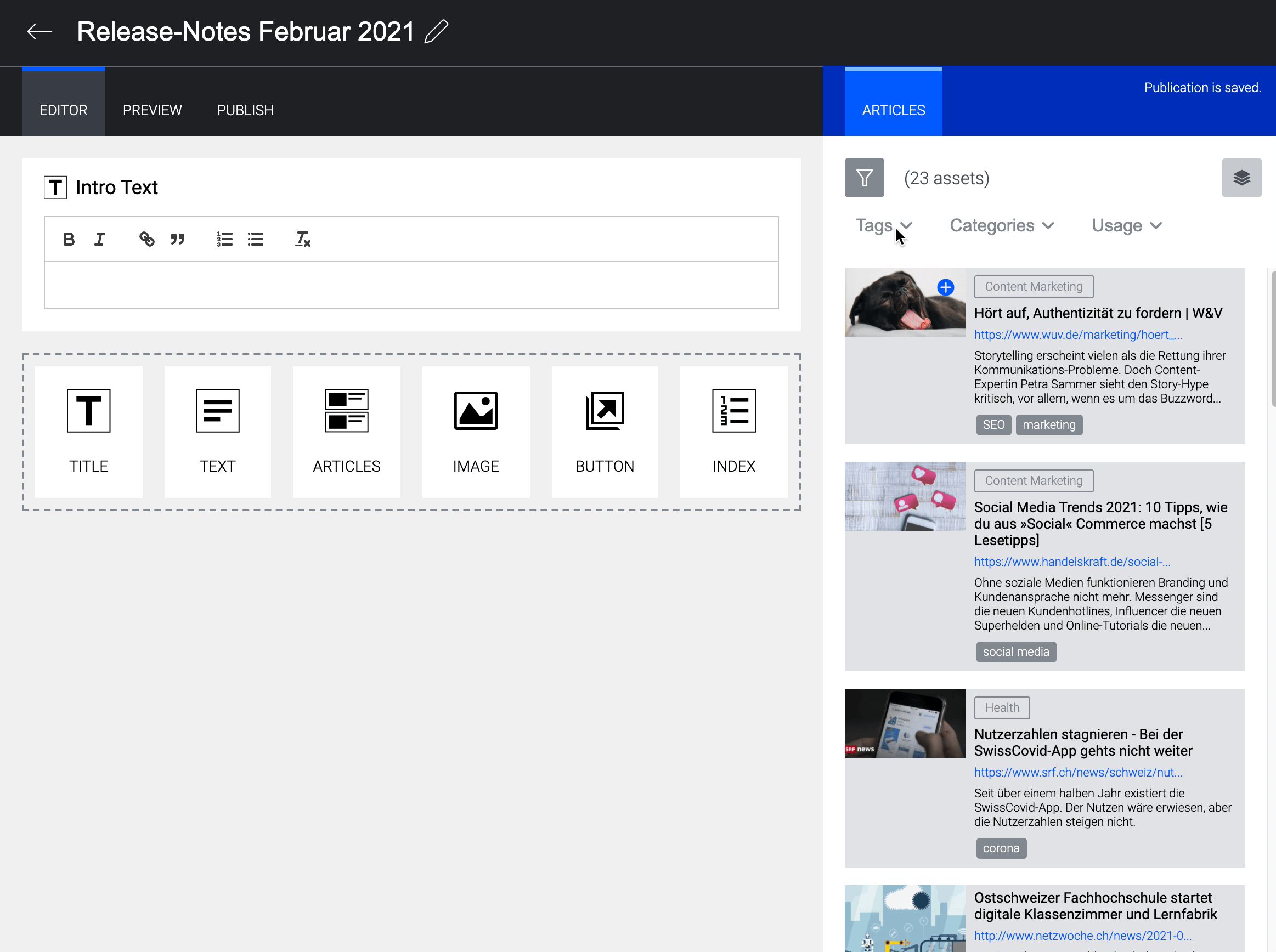The height and width of the screenshot is (952, 1276).
Task: Click the Ostschweizer Fachhochschule article title
Action: tap(1095, 906)
